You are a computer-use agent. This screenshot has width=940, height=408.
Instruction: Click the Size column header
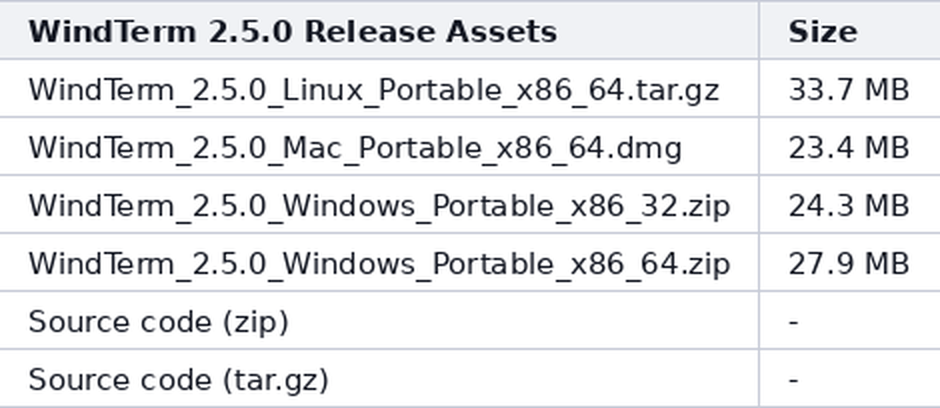(822, 32)
